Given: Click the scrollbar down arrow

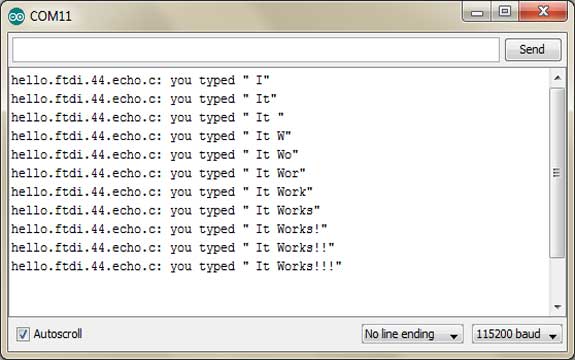Looking at the screenshot, I should click(557, 307).
